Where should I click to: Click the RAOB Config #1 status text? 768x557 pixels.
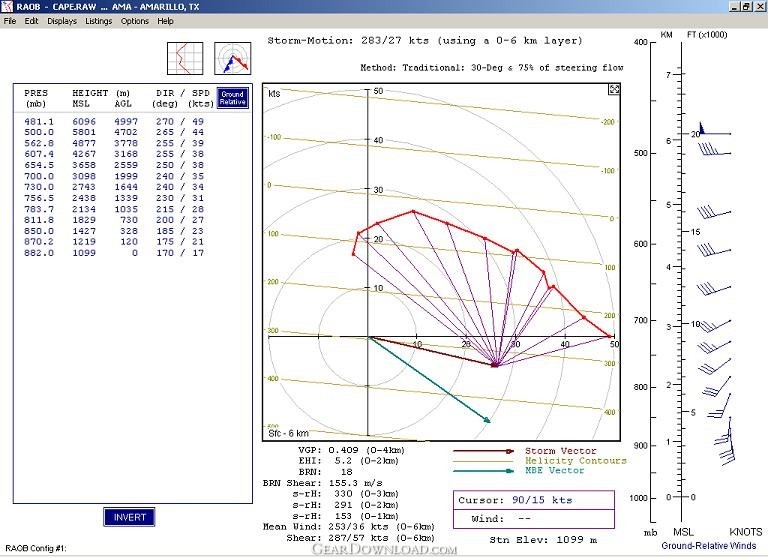pyautogui.click(x=36, y=548)
